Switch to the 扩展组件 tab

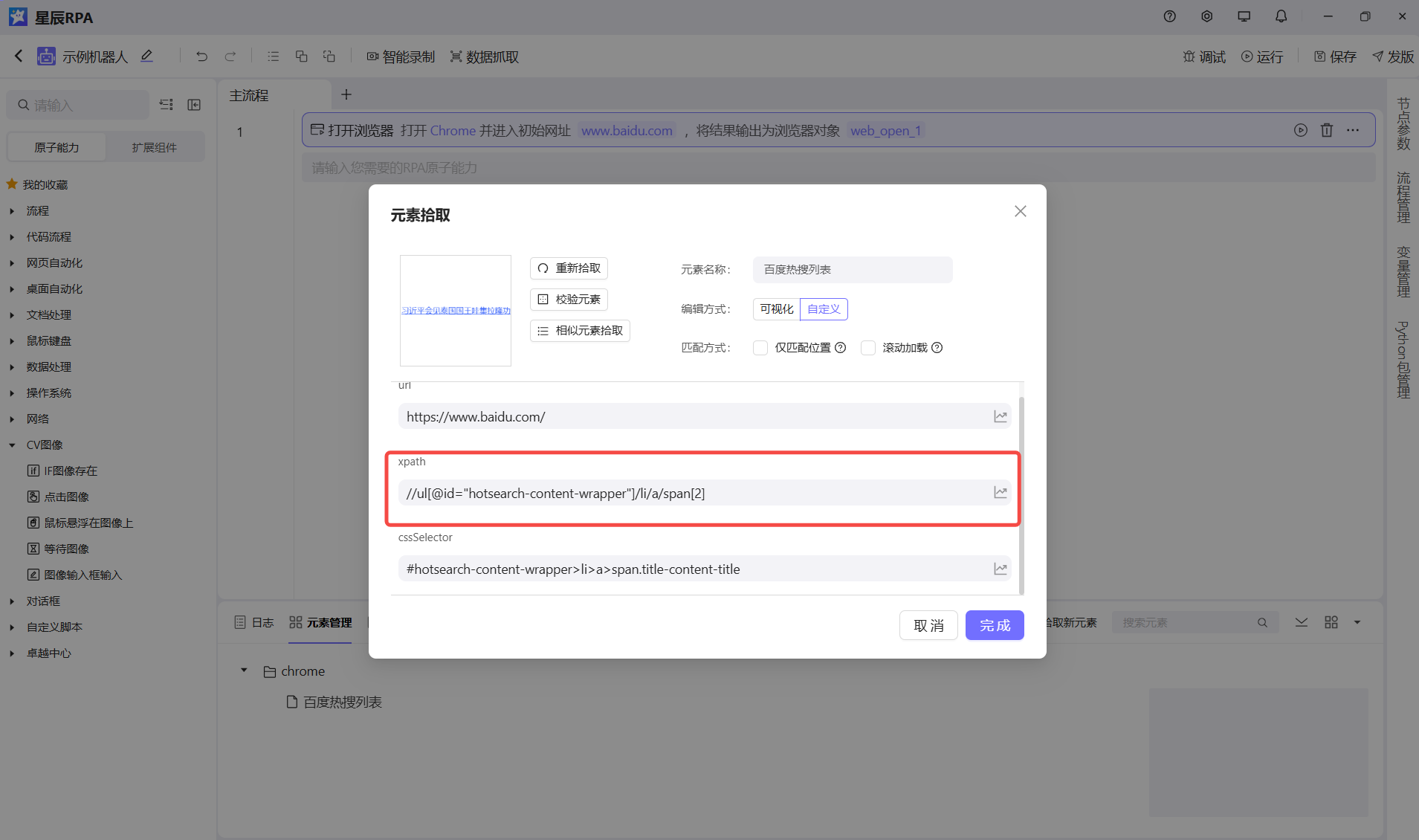[x=155, y=147]
